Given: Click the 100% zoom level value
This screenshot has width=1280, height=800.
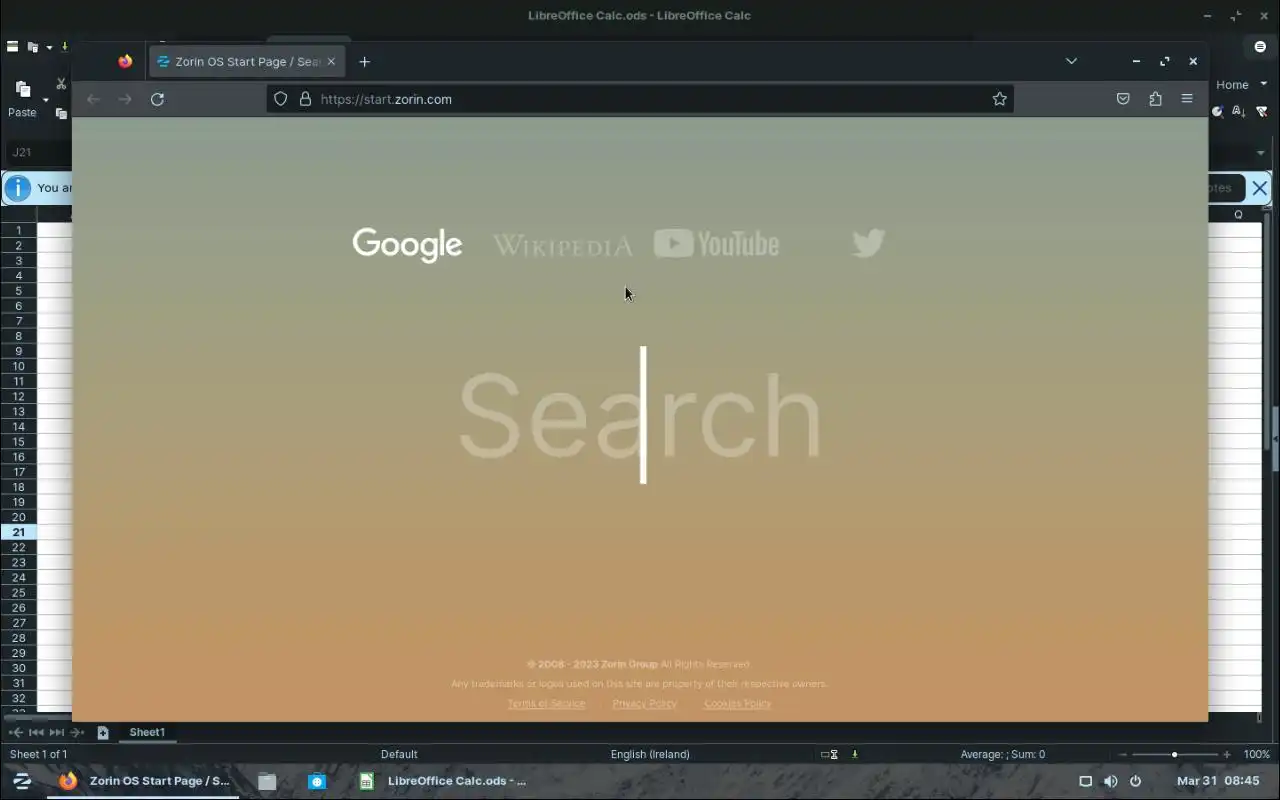Looking at the screenshot, I should (x=1257, y=754).
